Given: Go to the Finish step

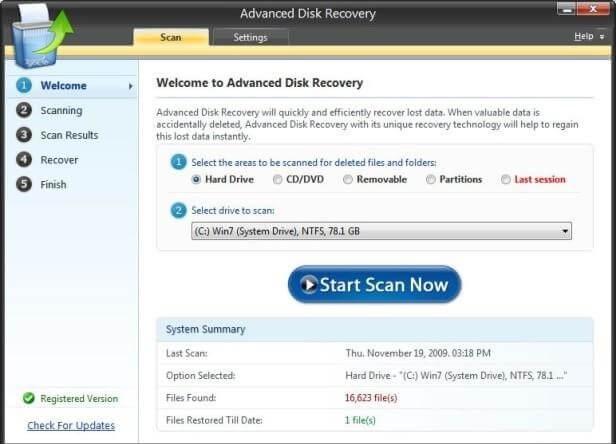Looking at the screenshot, I should [x=53, y=184].
